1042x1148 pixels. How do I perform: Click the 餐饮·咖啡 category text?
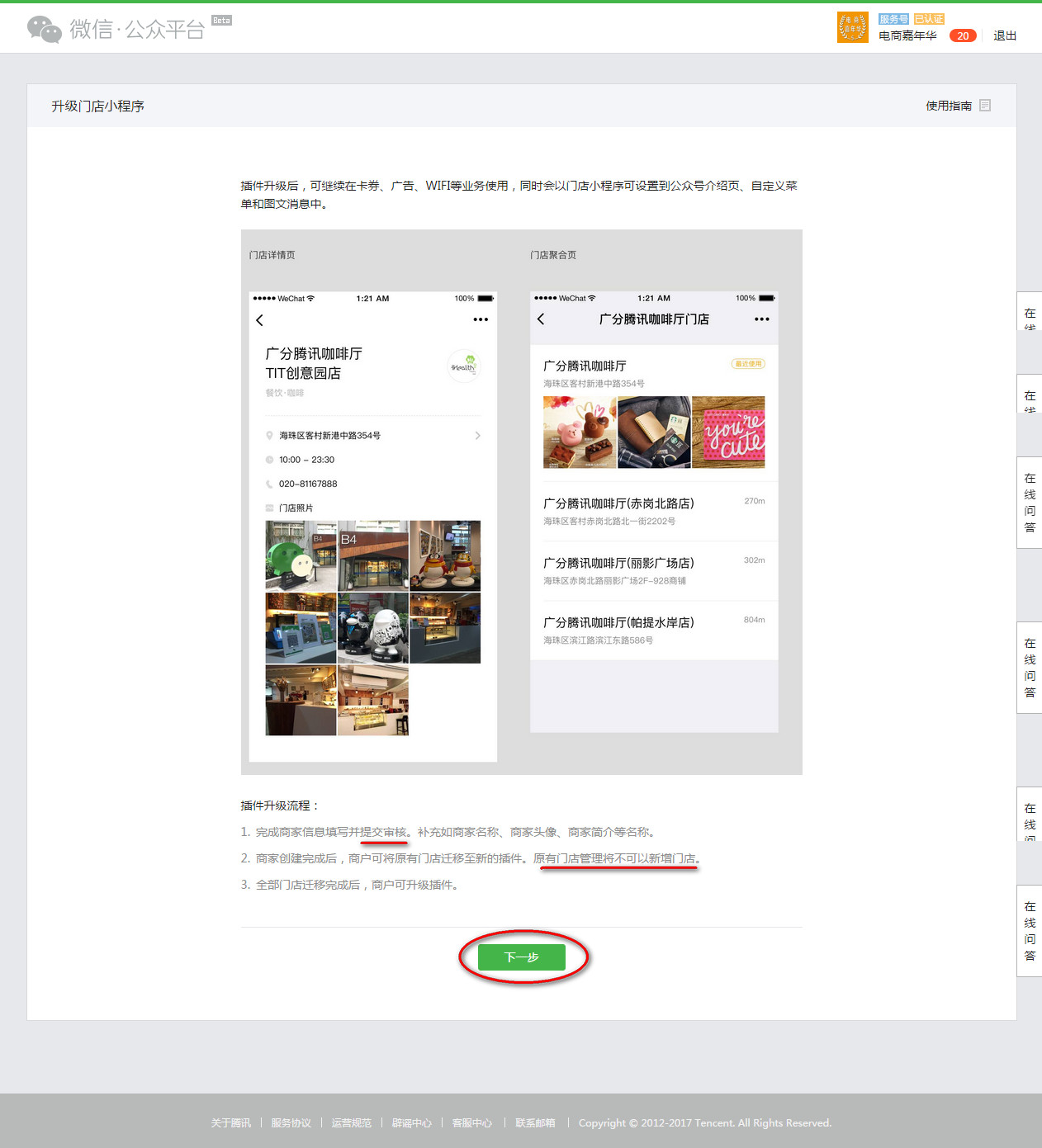[x=285, y=393]
